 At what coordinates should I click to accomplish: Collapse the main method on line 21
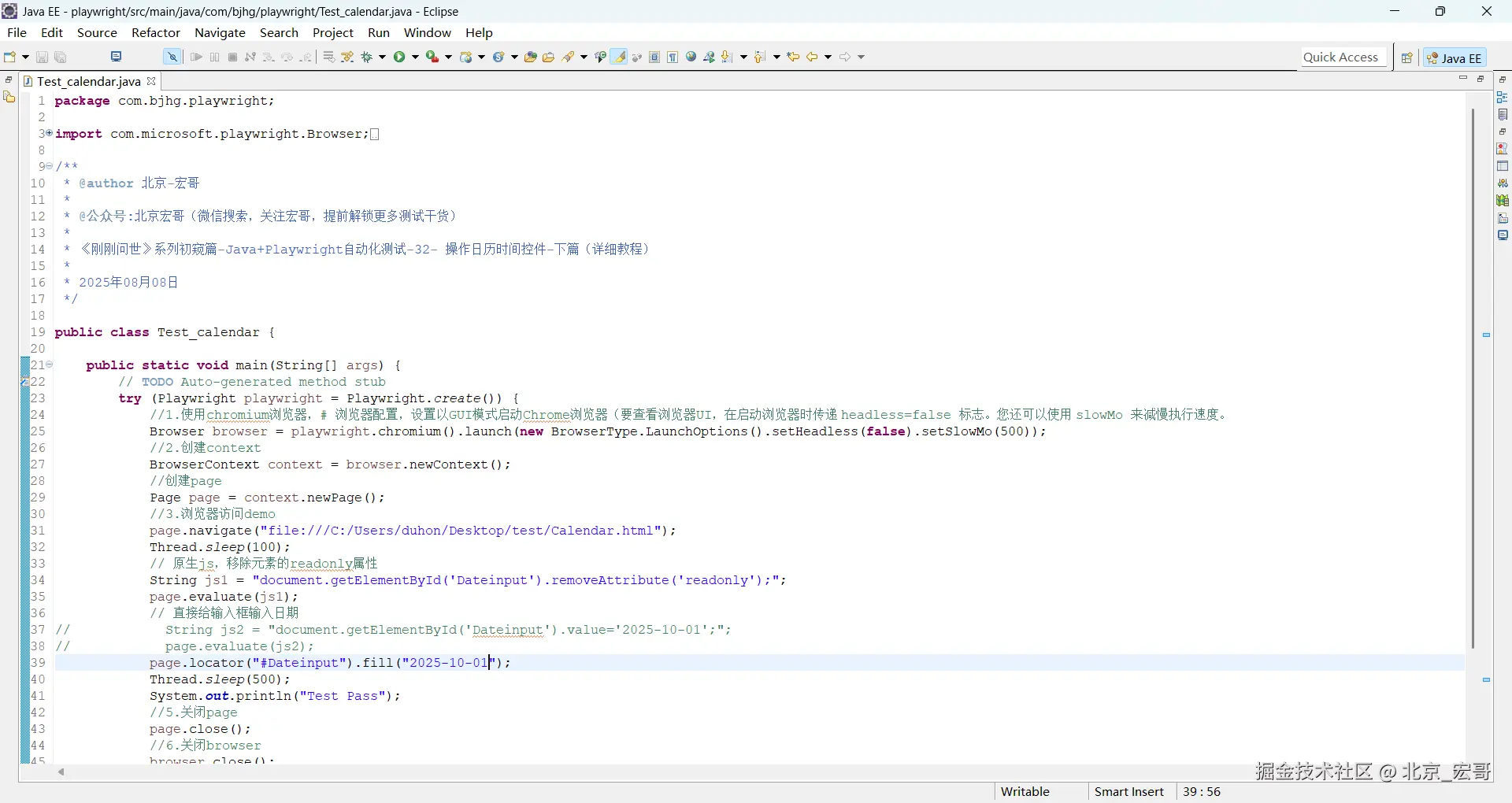(49, 364)
